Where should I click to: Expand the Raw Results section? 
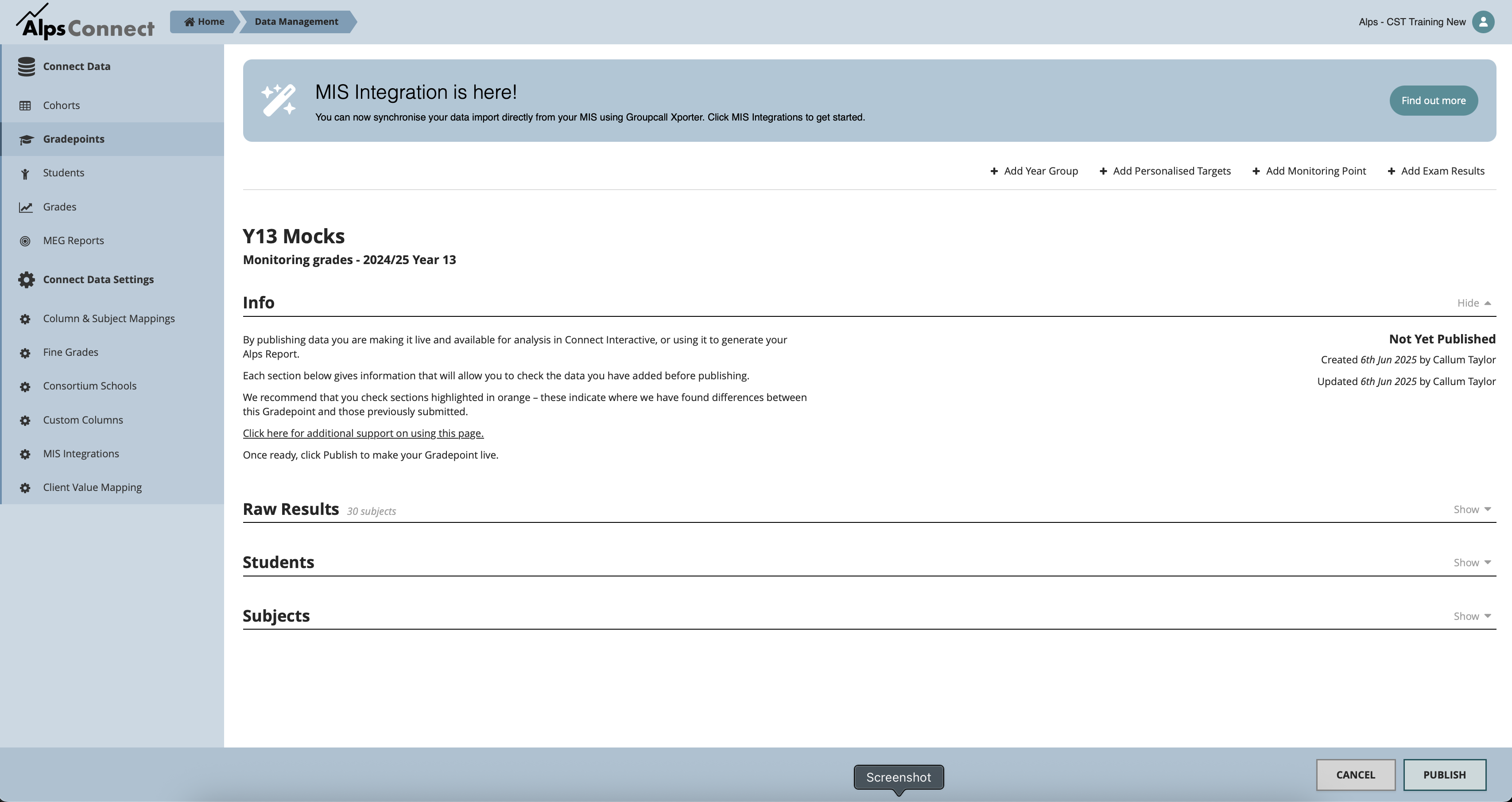(x=1472, y=509)
